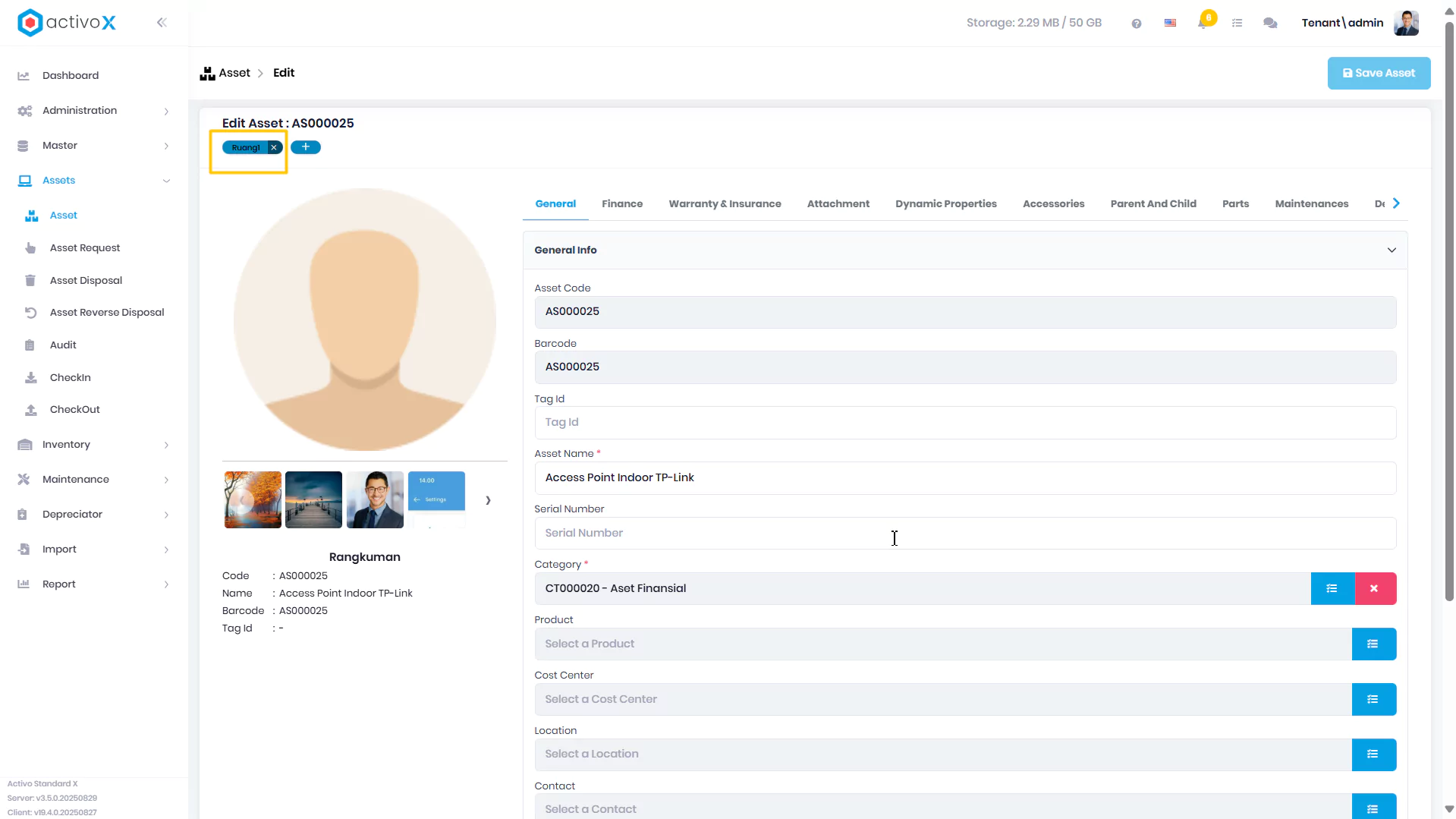Select the blue settings screenshot thumbnail
The image size is (1456, 819).
(436, 500)
